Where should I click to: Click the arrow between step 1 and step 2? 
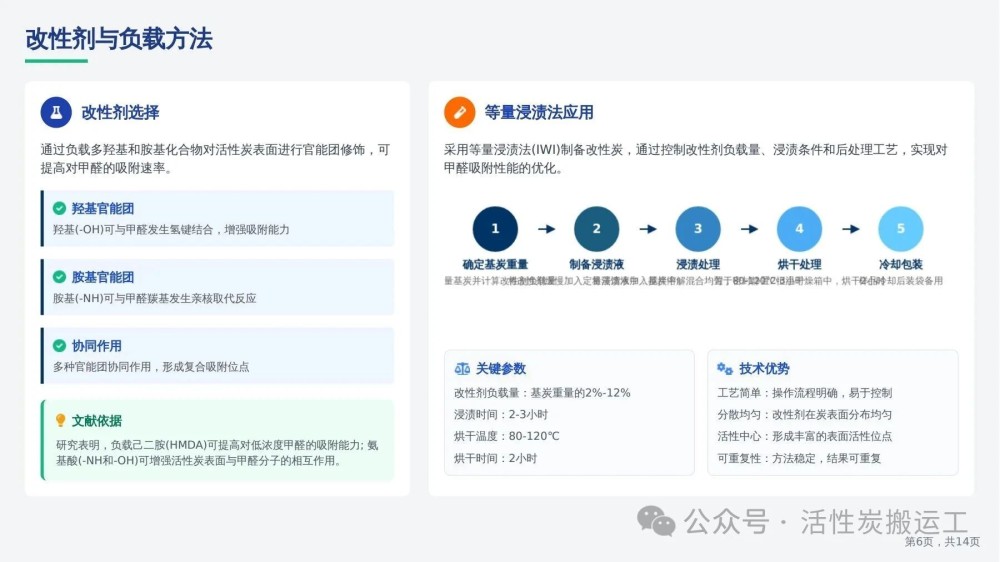point(546,229)
